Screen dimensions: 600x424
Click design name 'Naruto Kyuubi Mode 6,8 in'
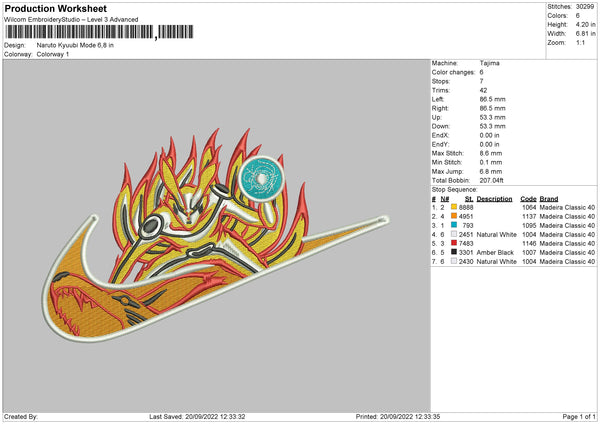pos(75,45)
